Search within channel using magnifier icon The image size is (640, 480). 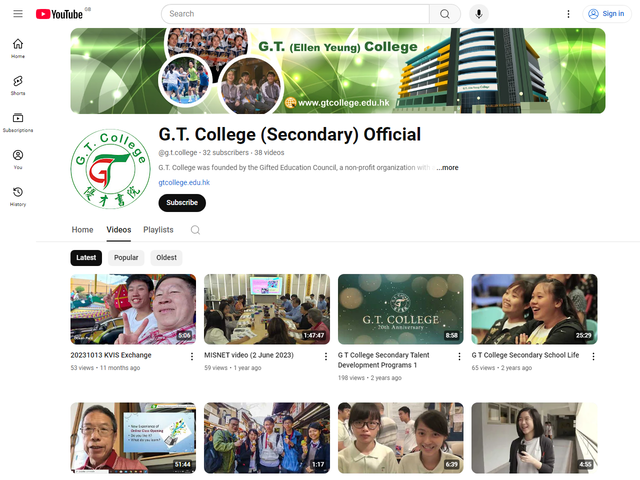(x=195, y=230)
